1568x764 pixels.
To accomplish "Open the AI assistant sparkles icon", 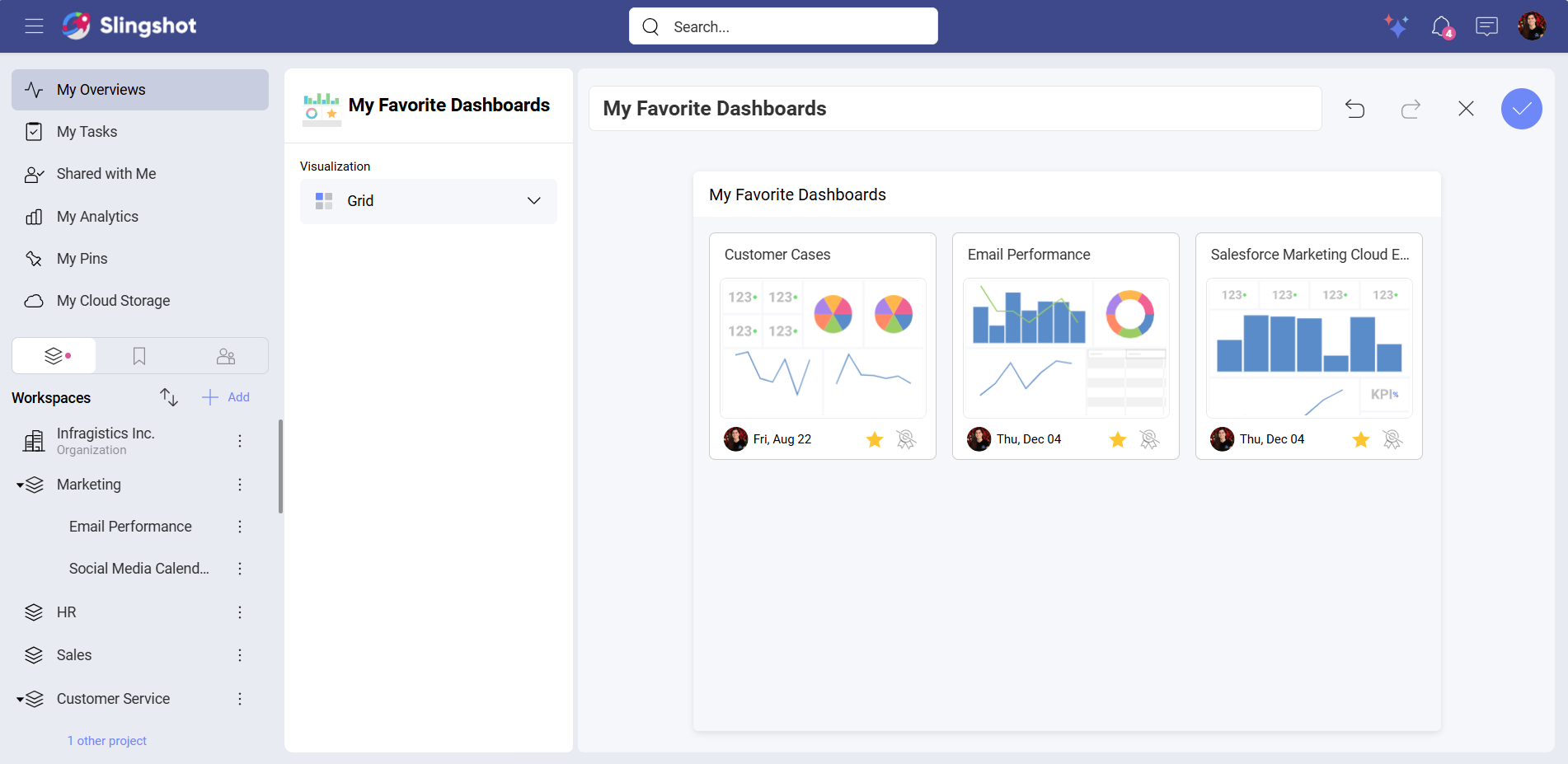I will (1397, 26).
